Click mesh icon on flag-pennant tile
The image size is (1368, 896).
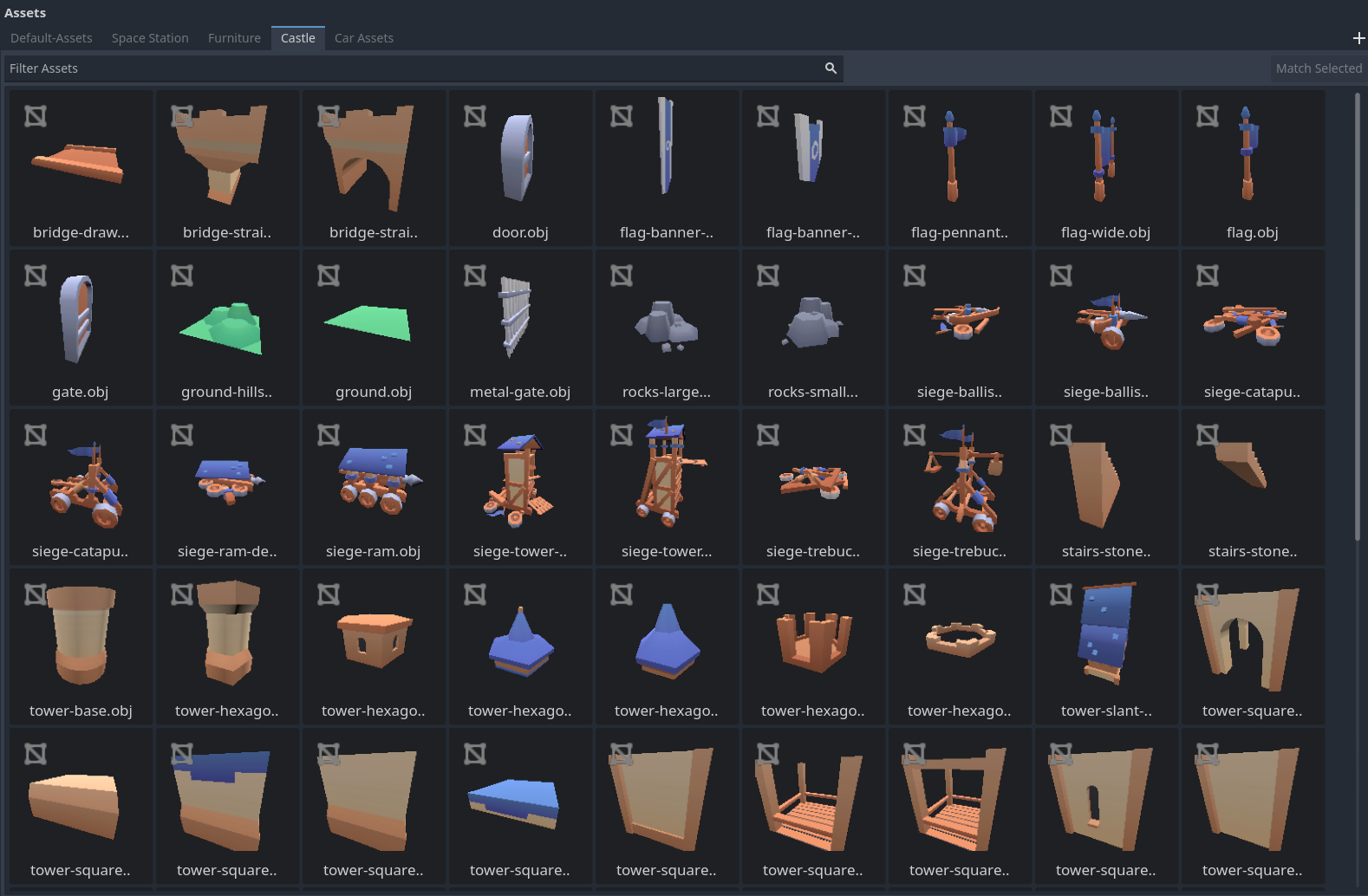(x=915, y=116)
